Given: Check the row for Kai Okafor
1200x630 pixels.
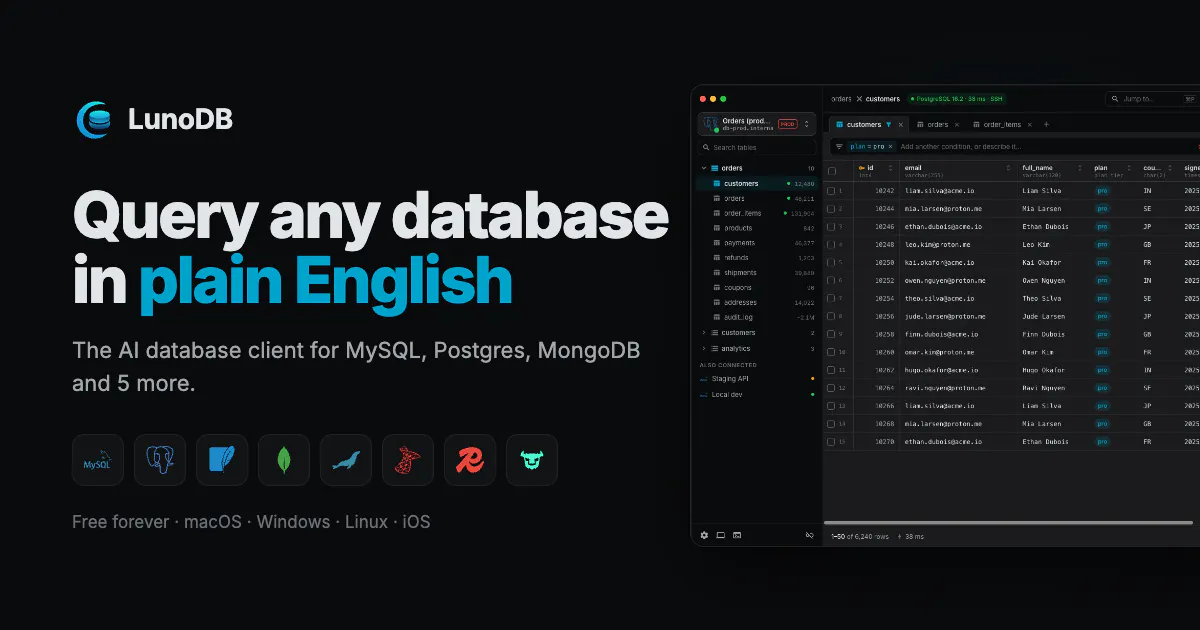Looking at the screenshot, I should coord(832,262).
